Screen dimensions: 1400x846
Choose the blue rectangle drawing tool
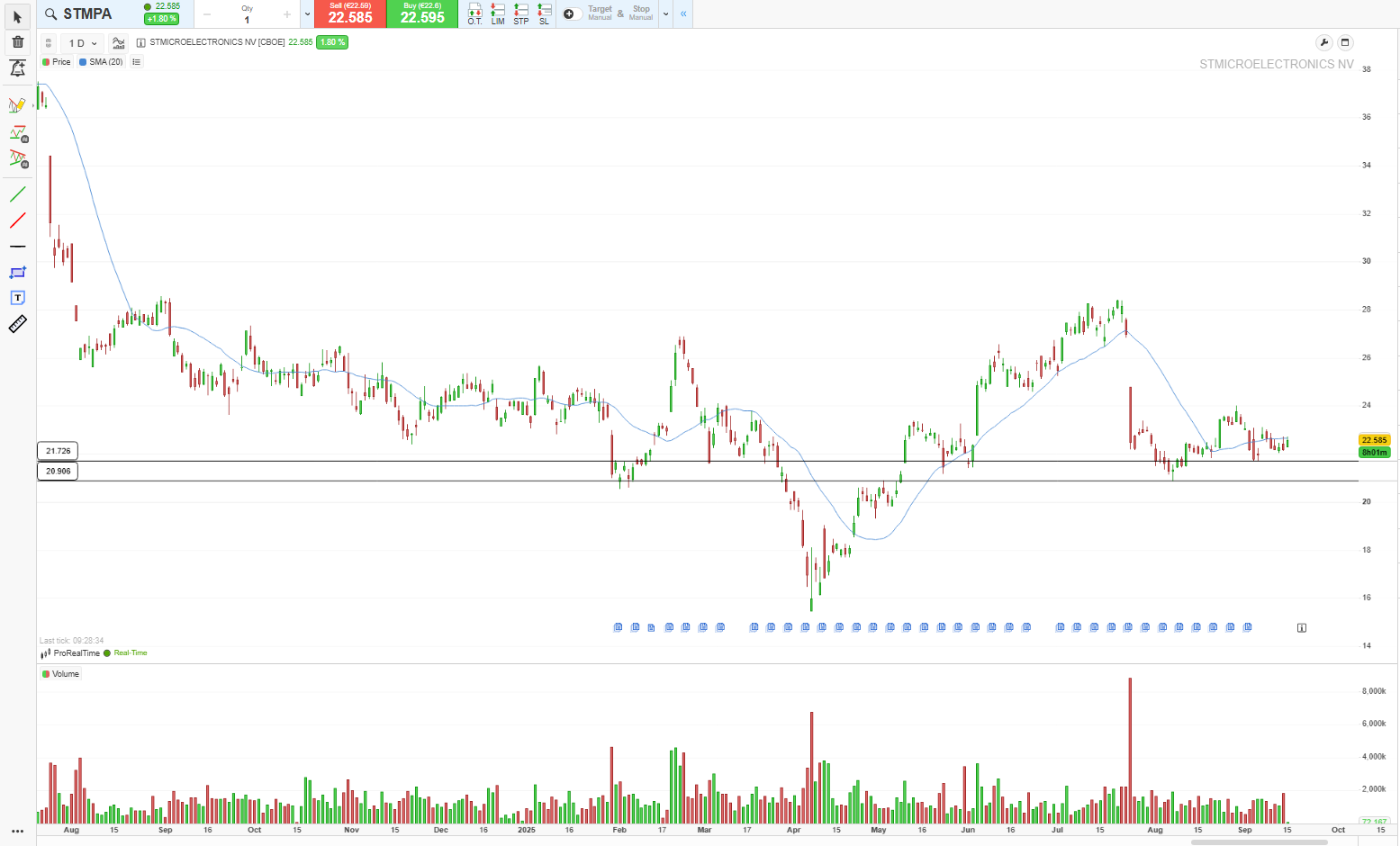(17, 273)
